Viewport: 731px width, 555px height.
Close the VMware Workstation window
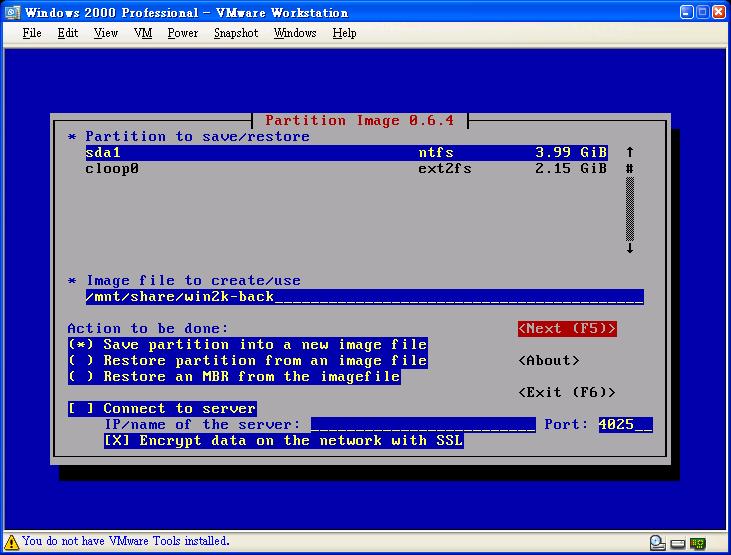tap(718, 12)
